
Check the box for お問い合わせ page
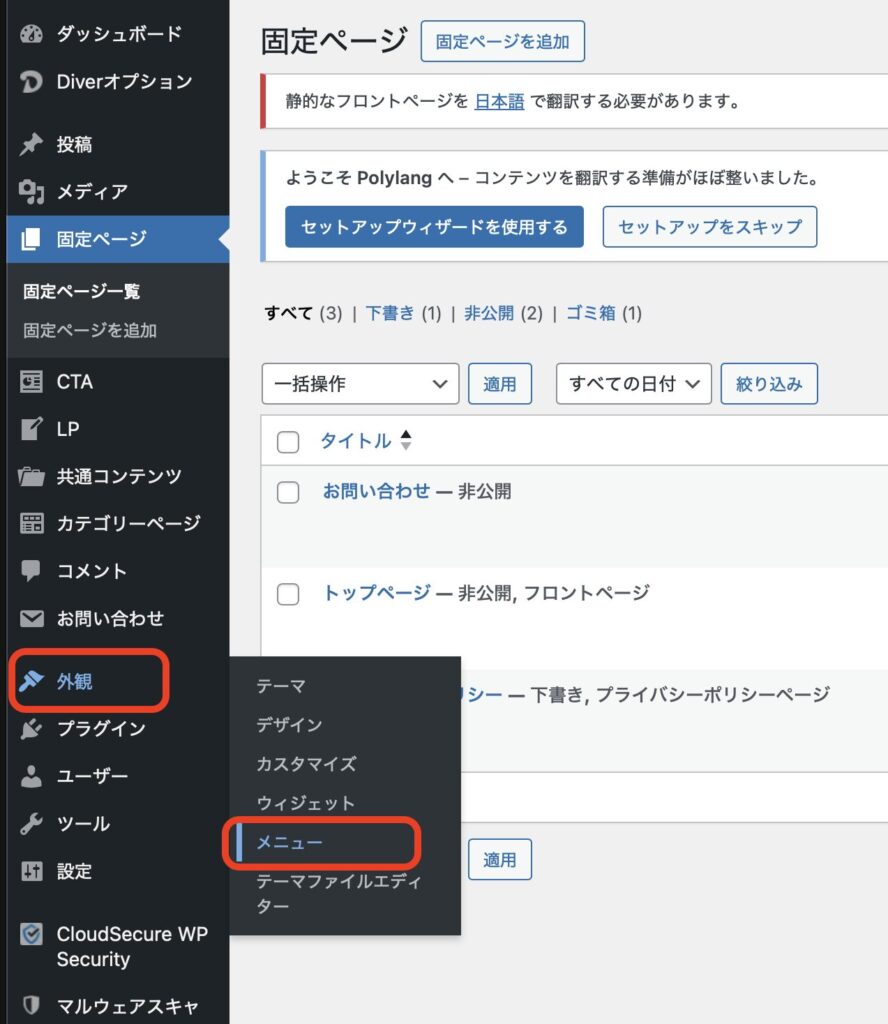[288, 492]
